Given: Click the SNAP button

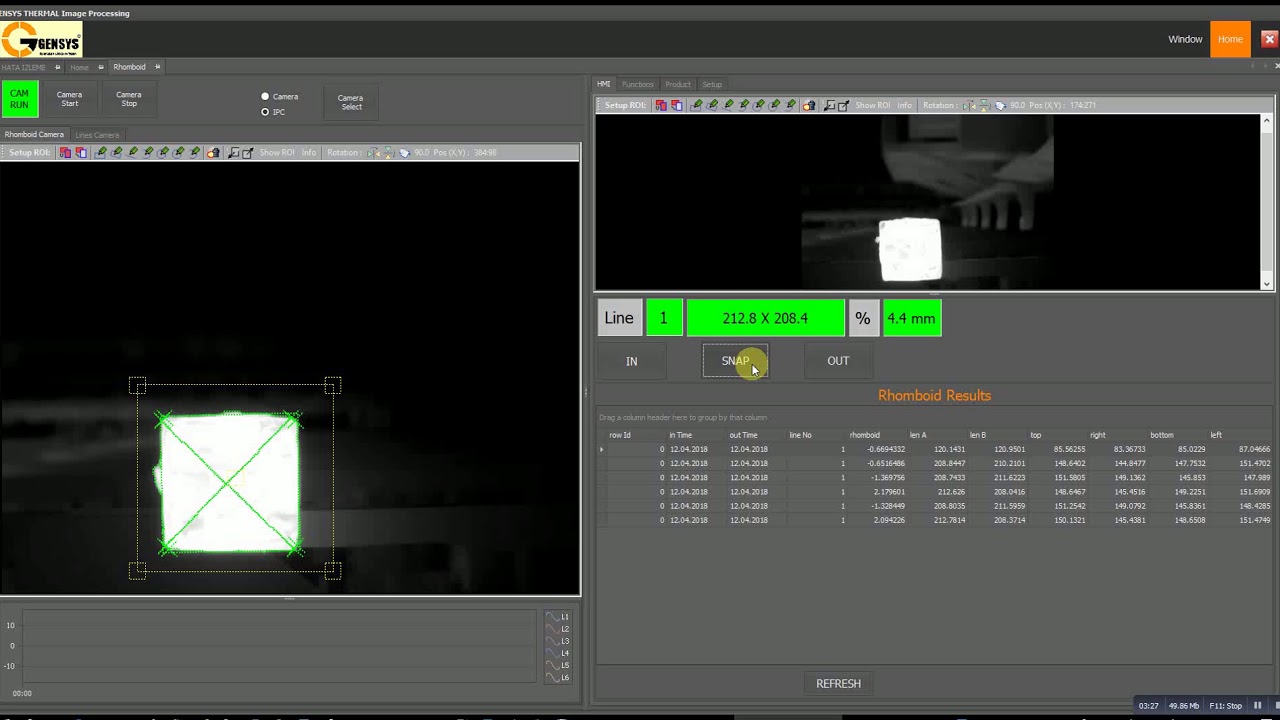Looking at the screenshot, I should pos(735,361).
